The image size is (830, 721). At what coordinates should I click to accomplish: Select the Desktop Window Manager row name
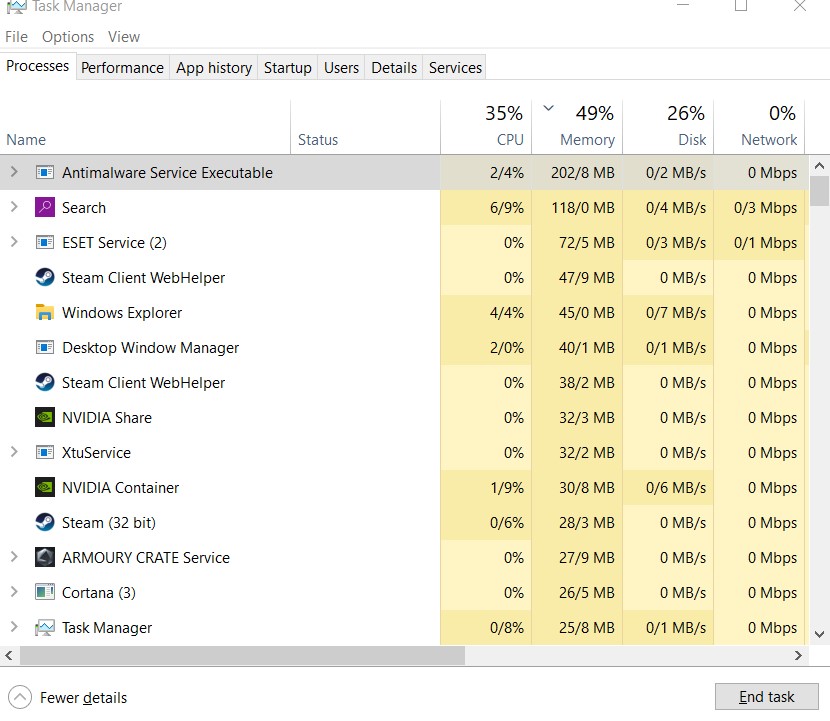[x=150, y=348]
